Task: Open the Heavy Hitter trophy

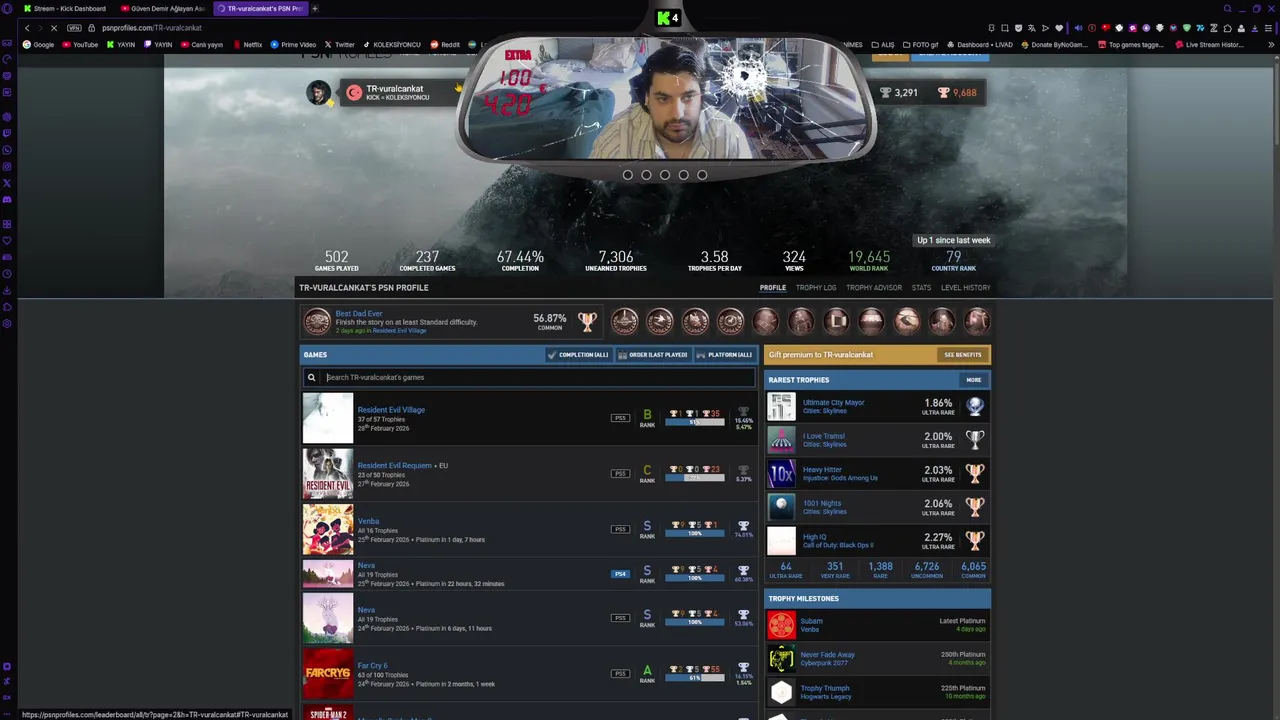Action: [822, 470]
